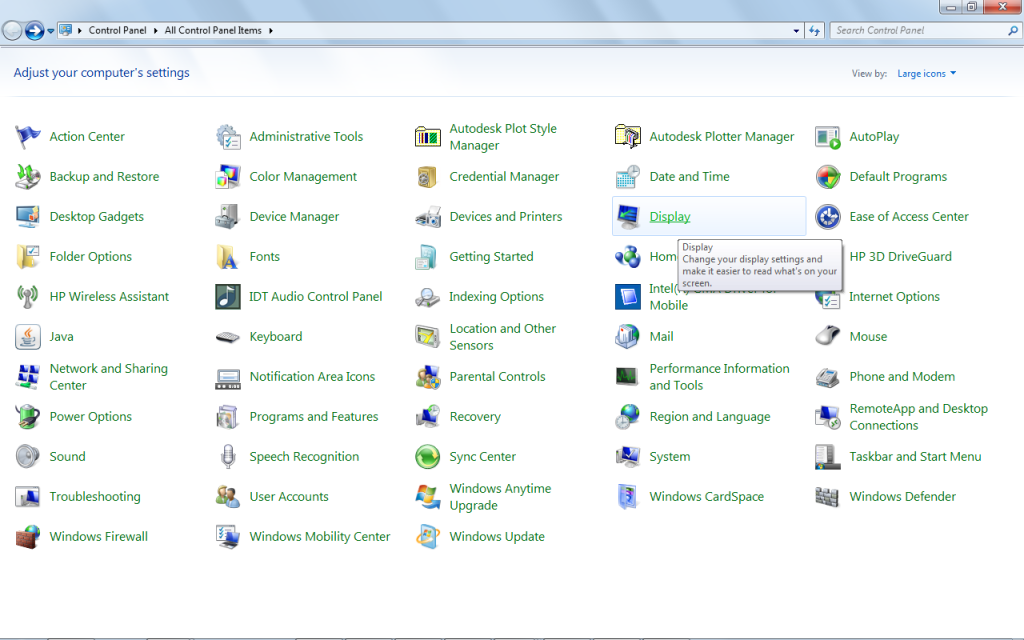This screenshot has width=1024, height=640.
Task: Open the Phone and Modem link
Action: [902, 376]
